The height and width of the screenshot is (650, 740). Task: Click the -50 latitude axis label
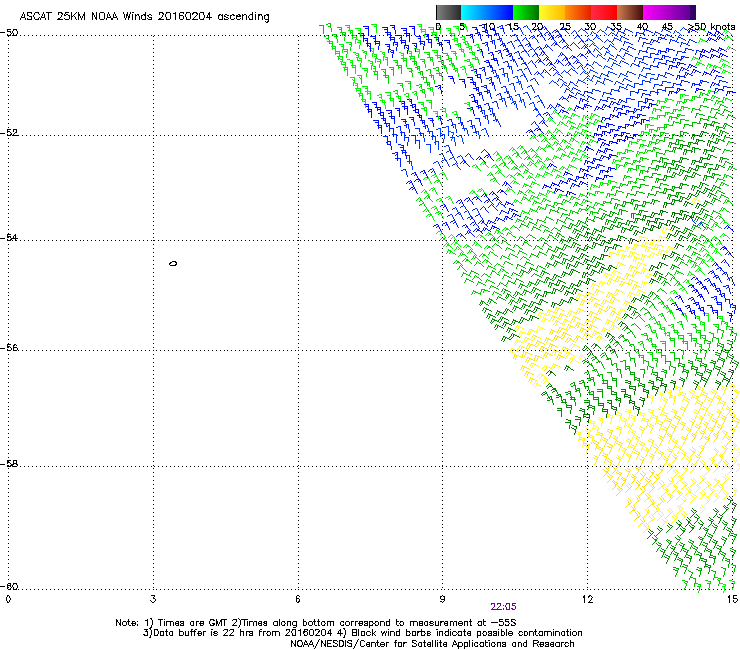[9, 33]
